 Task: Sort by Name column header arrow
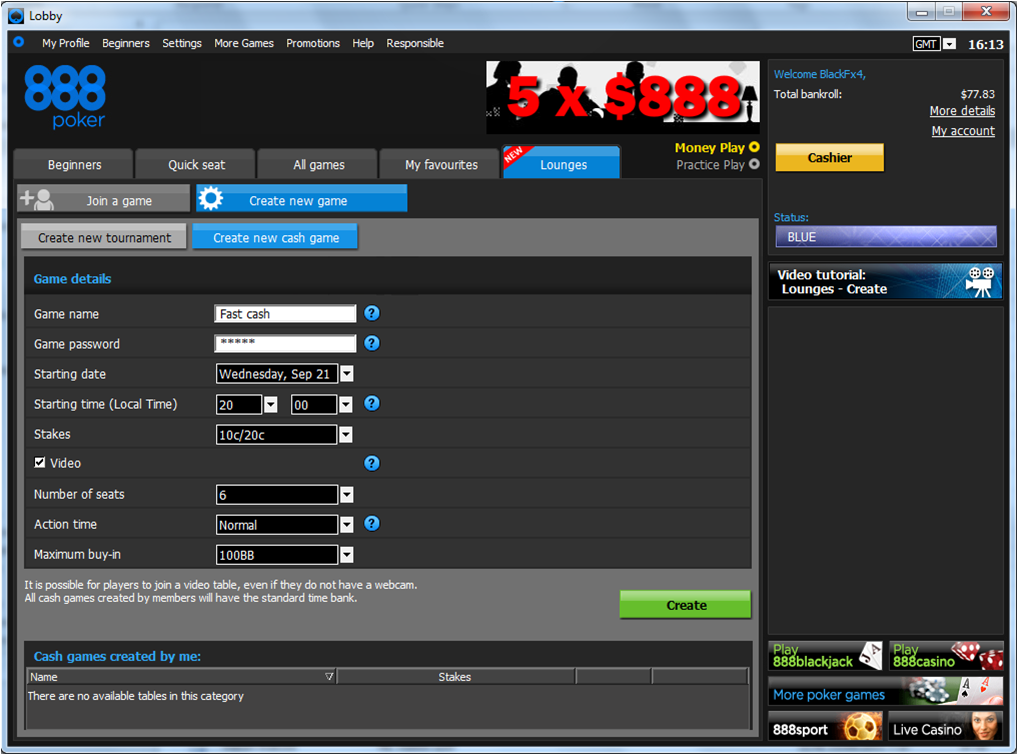329,677
